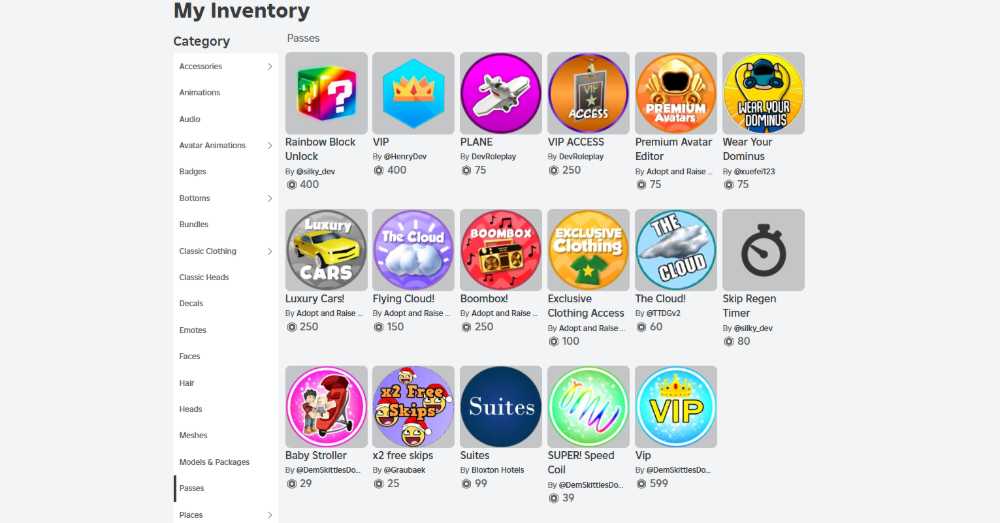Open the Skip Regen Timer stopwatch icon
1000x523 pixels.
(x=763, y=250)
